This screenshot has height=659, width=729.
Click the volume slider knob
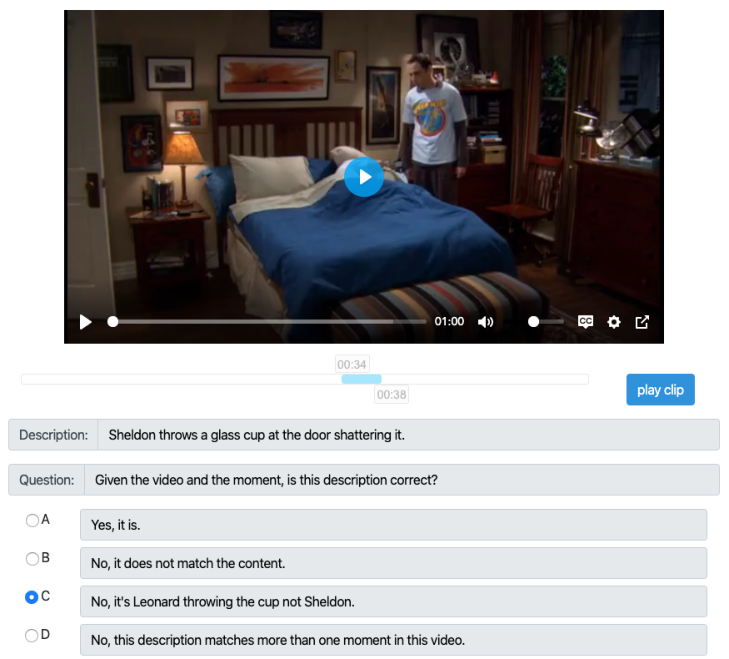pyautogui.click(x=534, y=321)
